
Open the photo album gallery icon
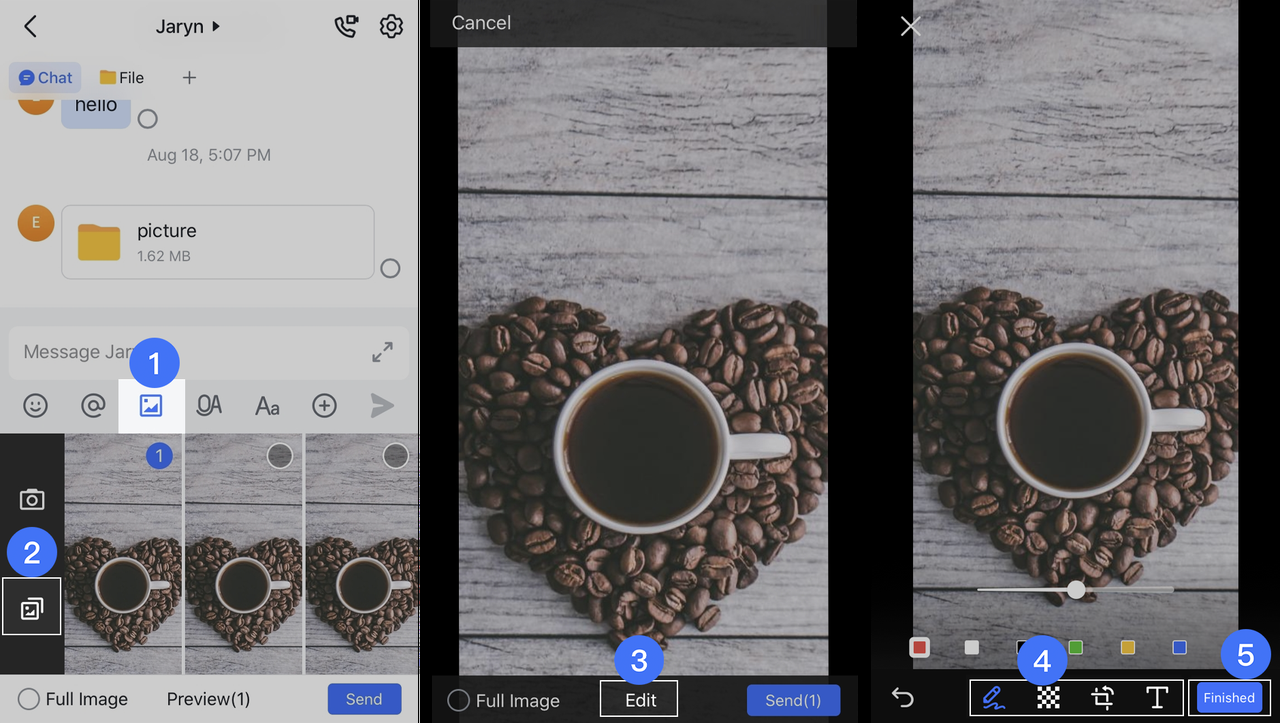coord(32,607)
